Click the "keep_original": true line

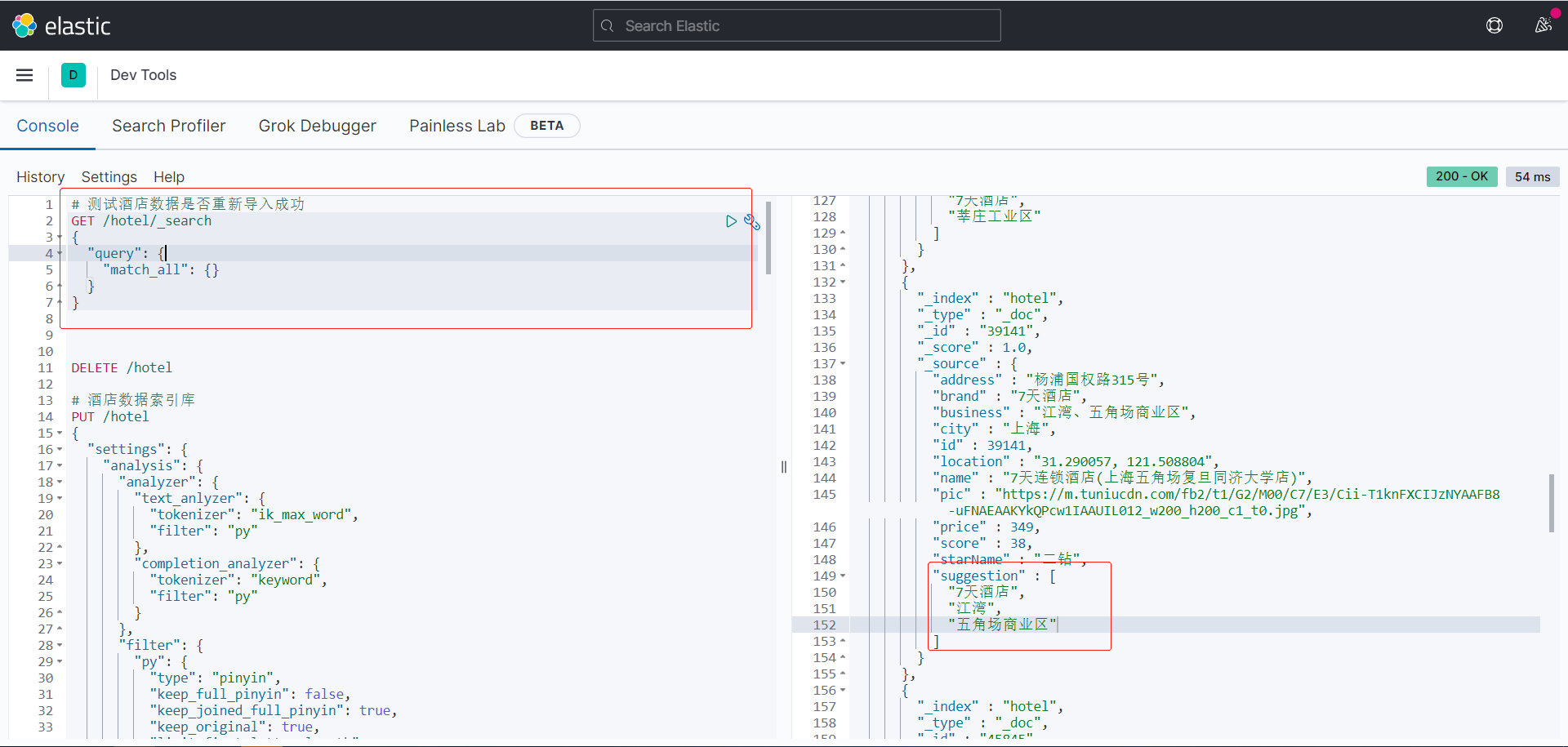pos(235,727)
